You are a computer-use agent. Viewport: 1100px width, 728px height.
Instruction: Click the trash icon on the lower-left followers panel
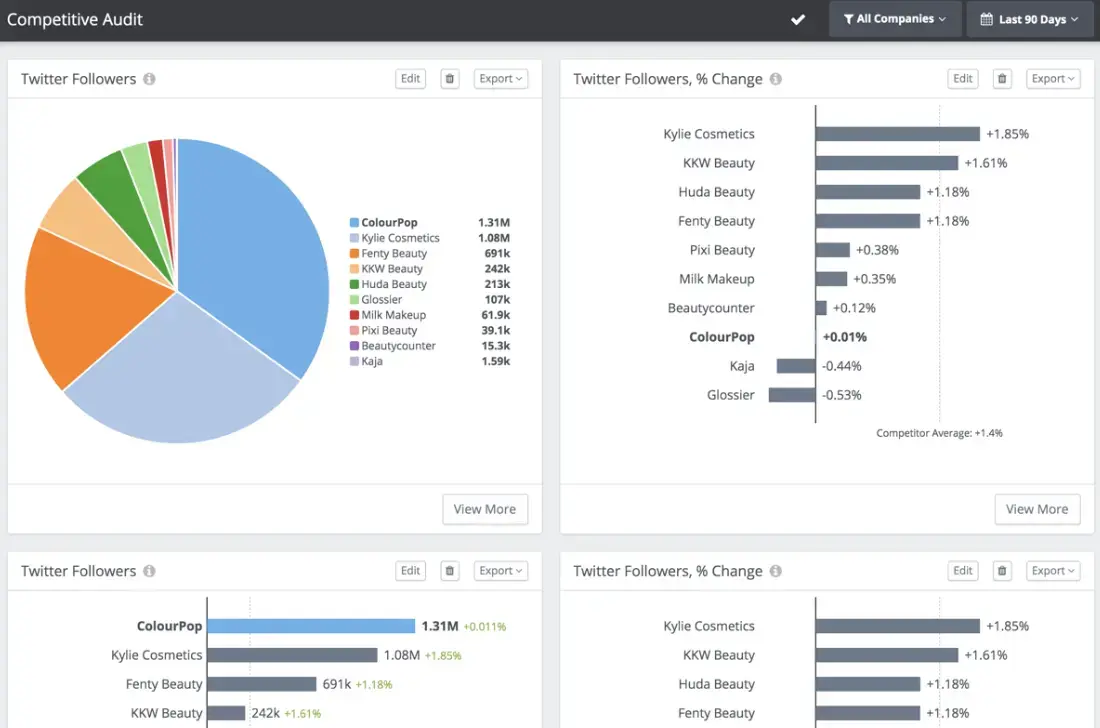coord(449,570)
